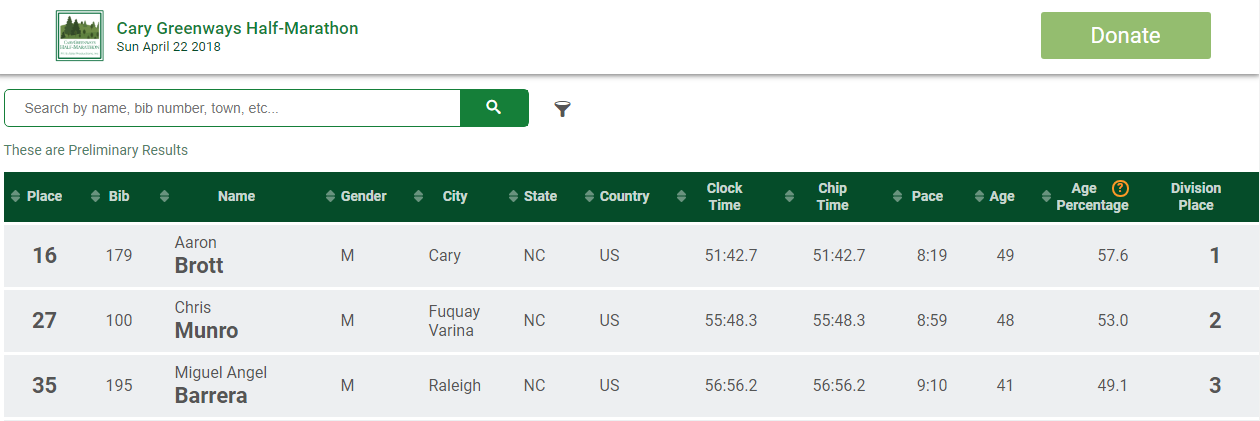This screenshot has width=1260, height=421.
Task: Toggle sort order on Country column
Action: (x=589, y=197)
